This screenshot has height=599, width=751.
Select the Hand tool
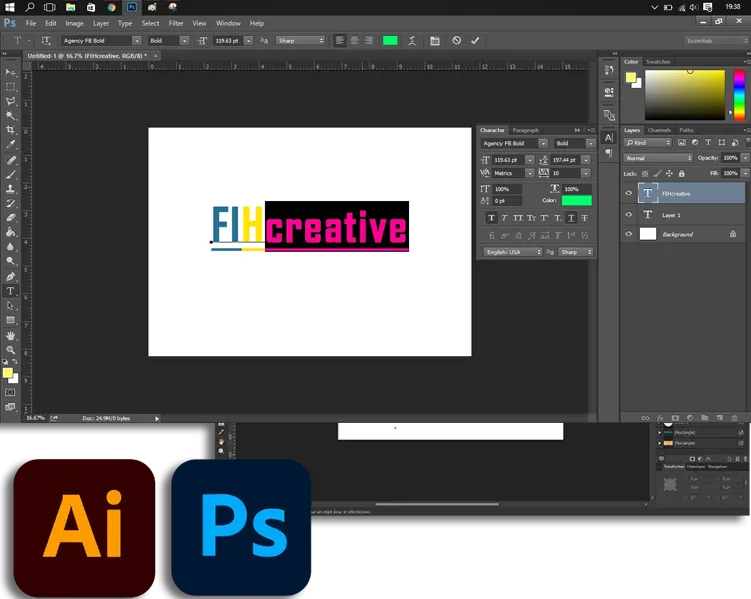(11, 335)
